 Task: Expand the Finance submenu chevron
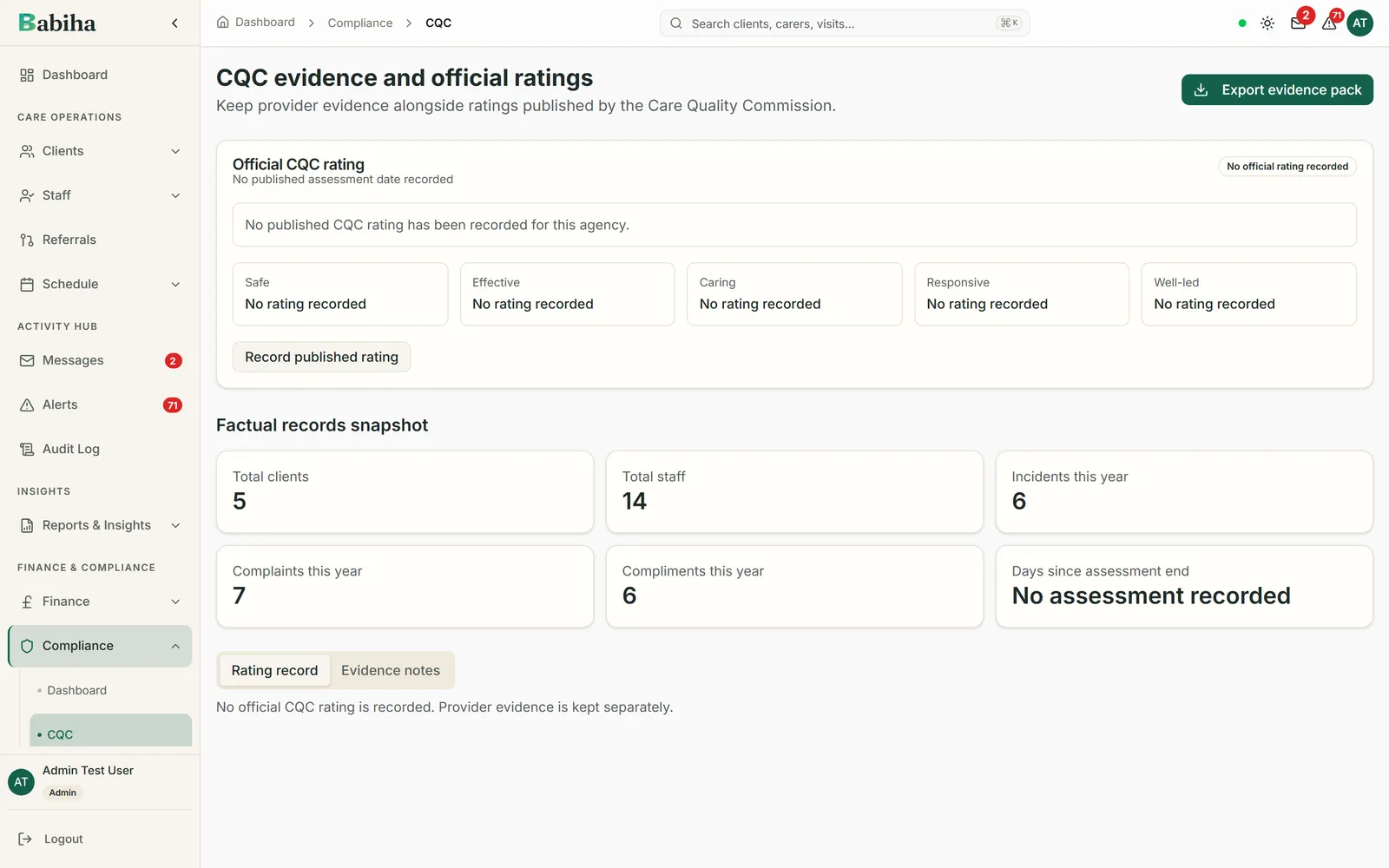pos(175,602)
